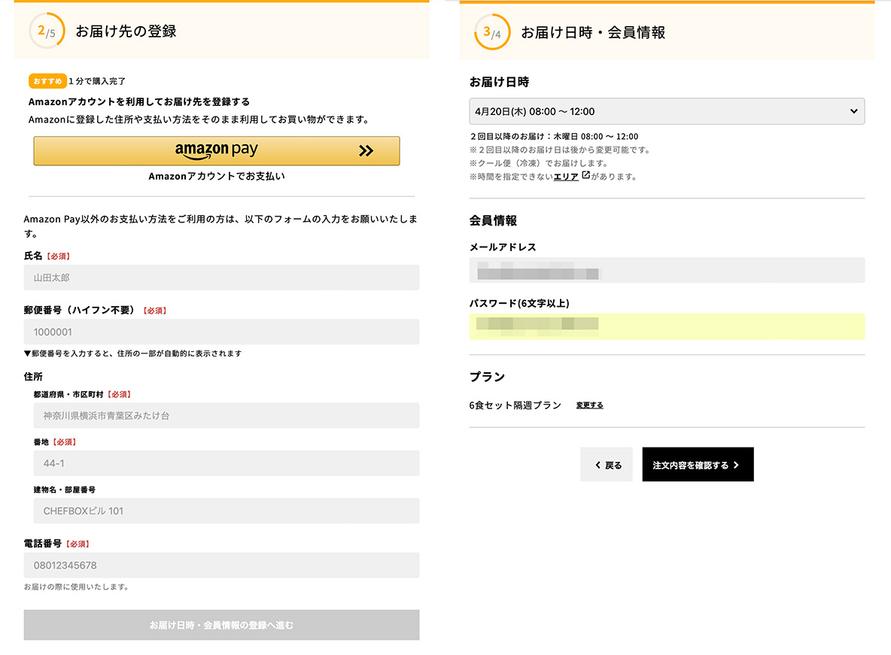Click into the 番地 street number field
This screenshot has height=655, width=891.
226,463
